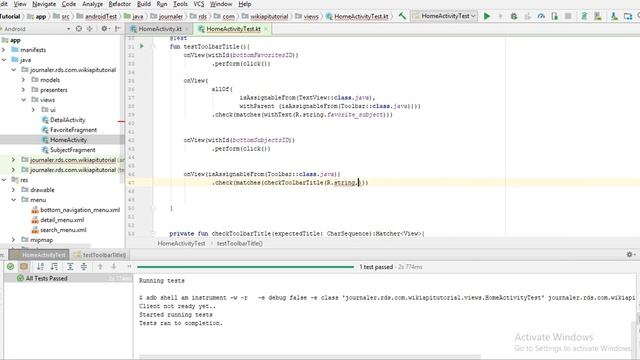Open the Refactor menu
This screenshot has width=640, height=360.
click(119, 4)
